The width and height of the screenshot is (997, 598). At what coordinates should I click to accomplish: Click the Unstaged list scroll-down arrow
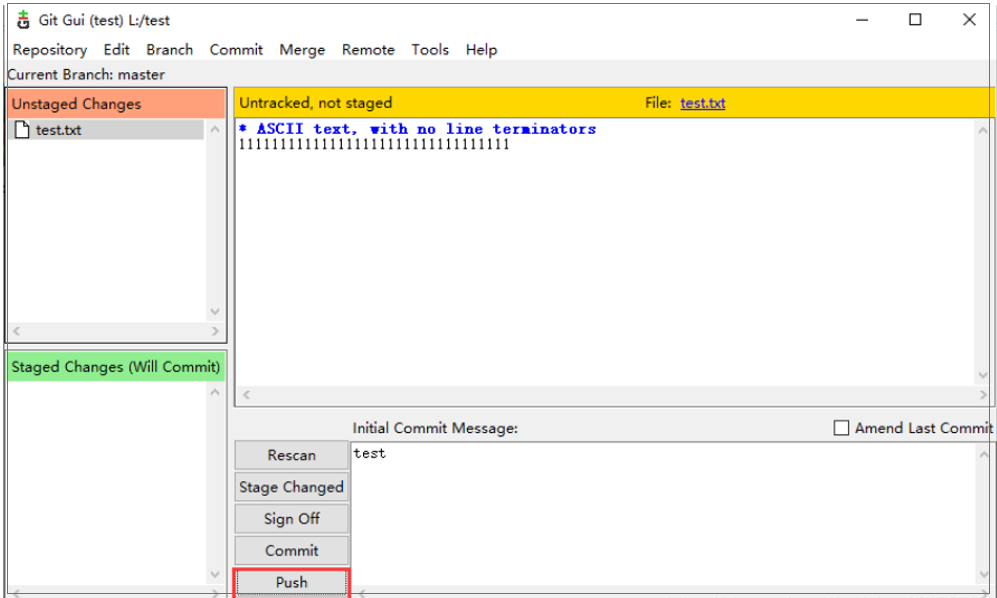click(215, 312)
